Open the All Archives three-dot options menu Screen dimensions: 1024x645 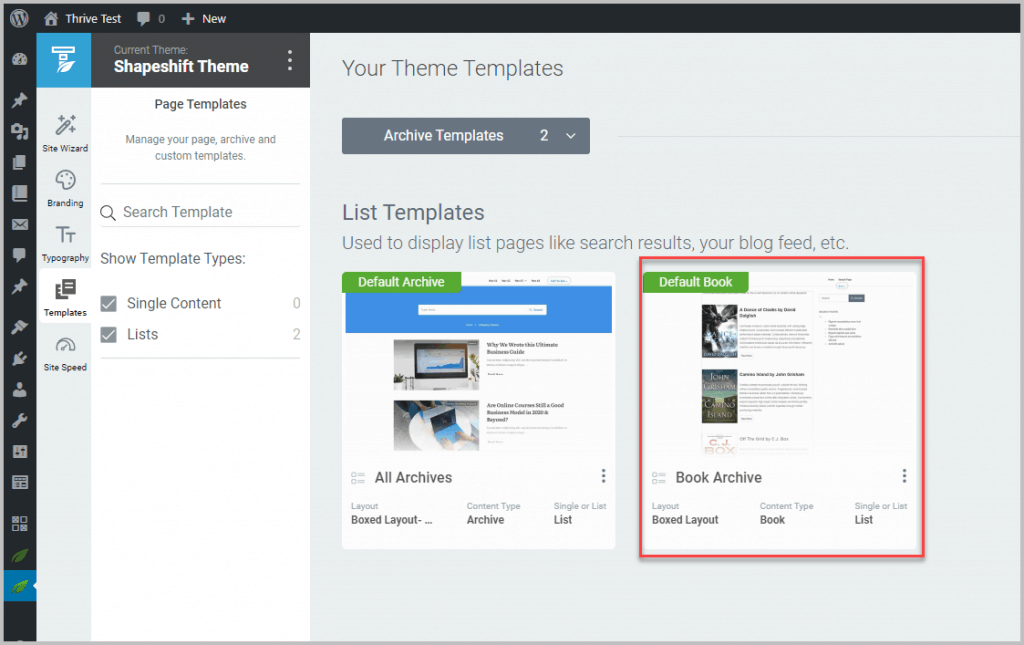[x=603, y=476]
